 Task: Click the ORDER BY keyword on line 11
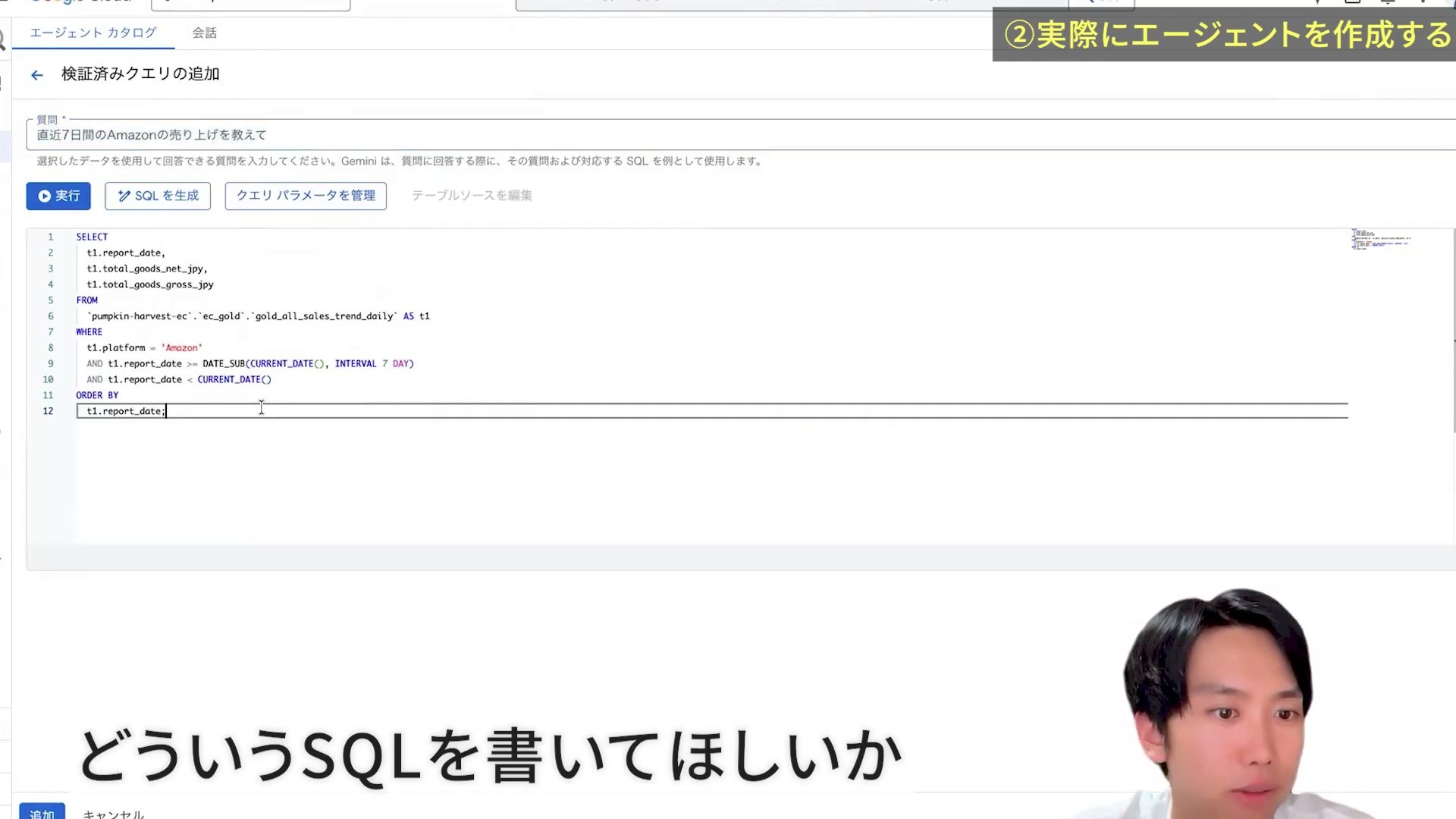pyautogui.click(x=97, y=396)
